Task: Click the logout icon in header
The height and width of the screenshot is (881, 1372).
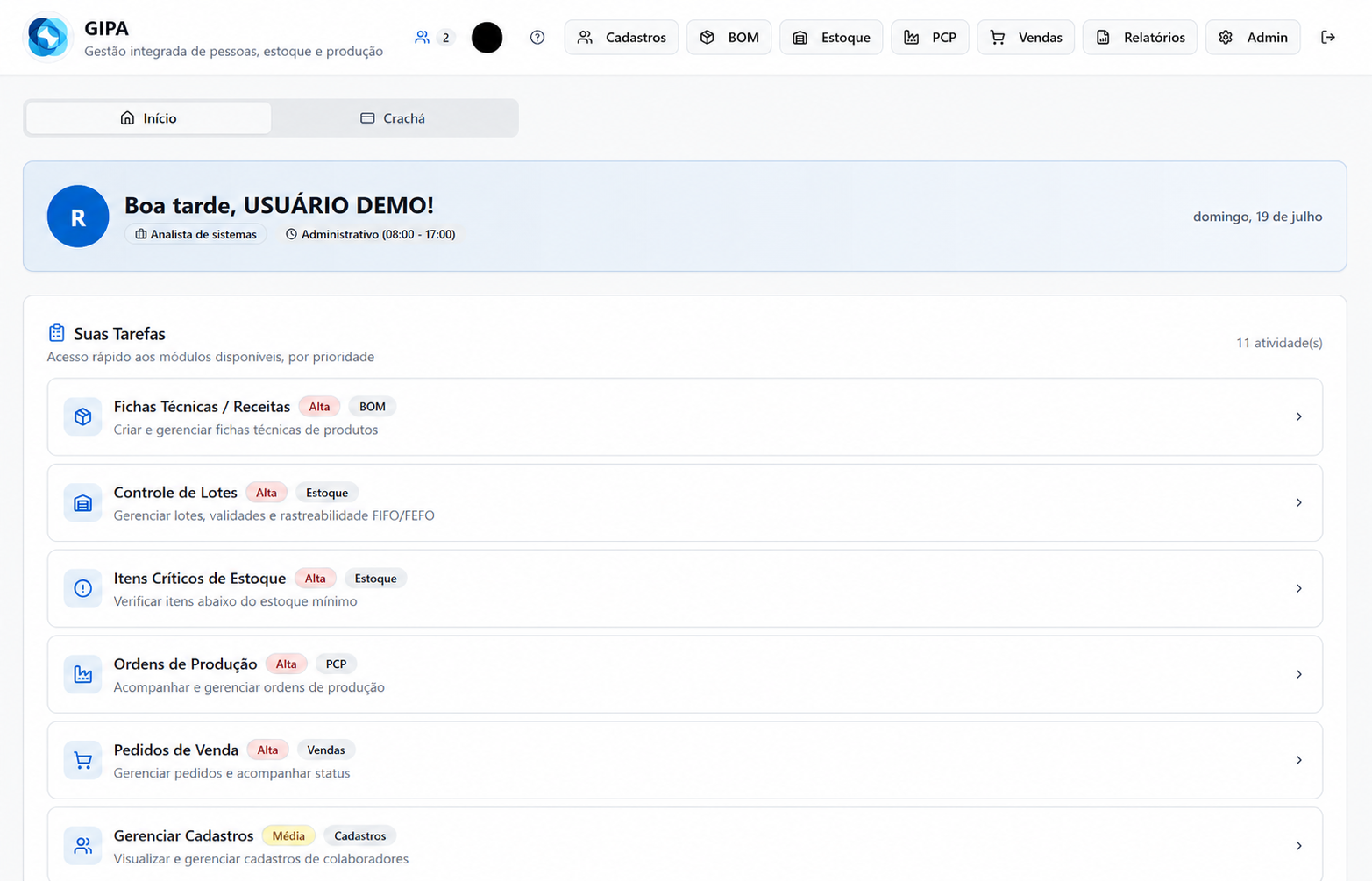Action: click(x=1328, y=37)
